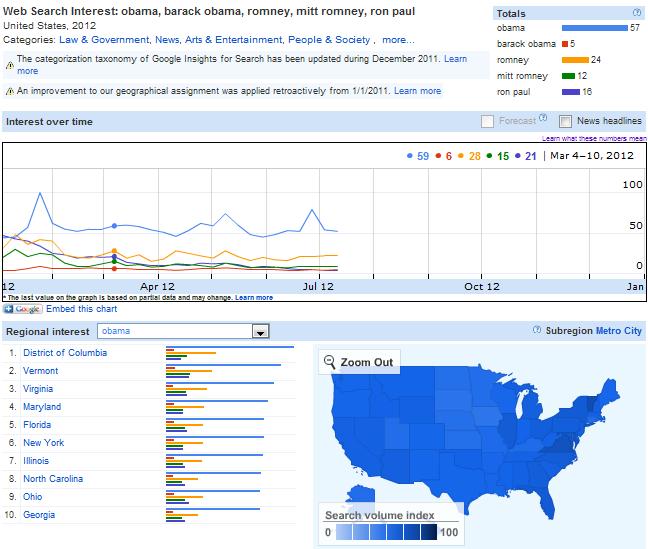This screenshot has height=549, width=648.
Task: Click Learn what these numbers mean link
Action: [594, 138]
